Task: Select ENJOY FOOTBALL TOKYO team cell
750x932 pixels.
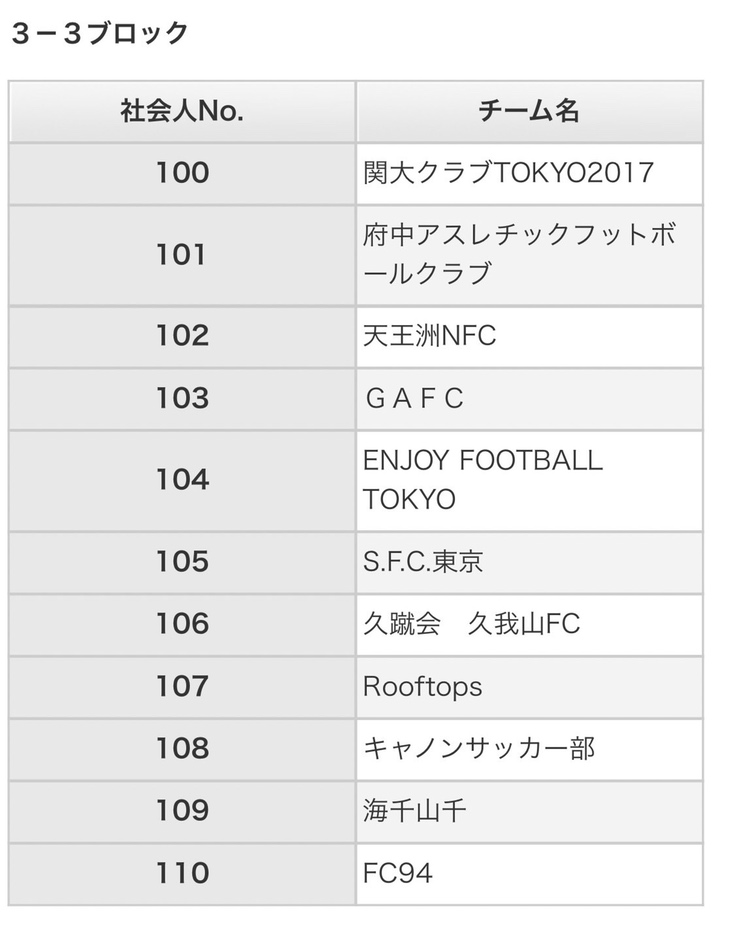Action: [x=529, y=480]
